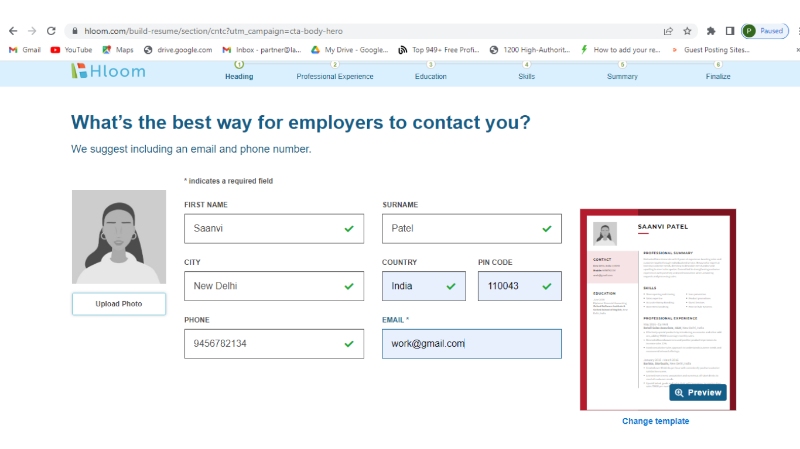The width and height of the screenshot is (800, 449).
Task: Open the Maps bookmark
Action: pos(117,49)
